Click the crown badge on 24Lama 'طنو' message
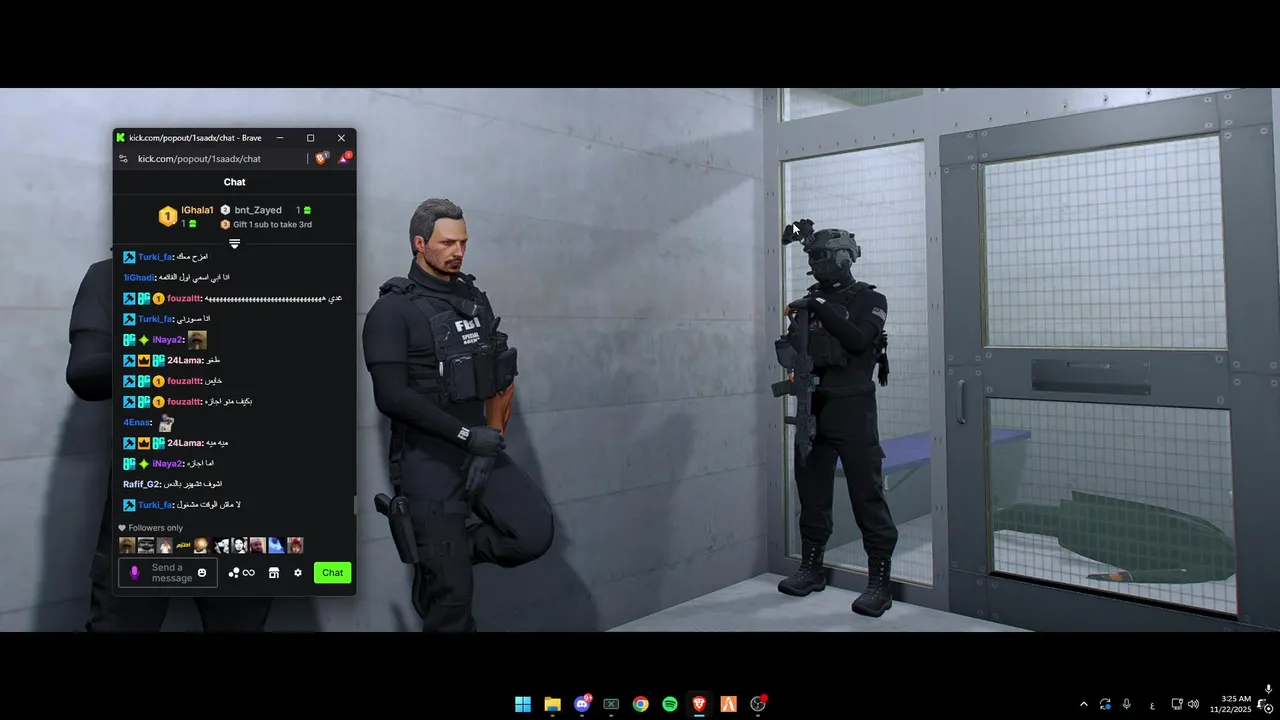Screen dimensions: 1280x720 pyautogui.click(x=144, y=360)
